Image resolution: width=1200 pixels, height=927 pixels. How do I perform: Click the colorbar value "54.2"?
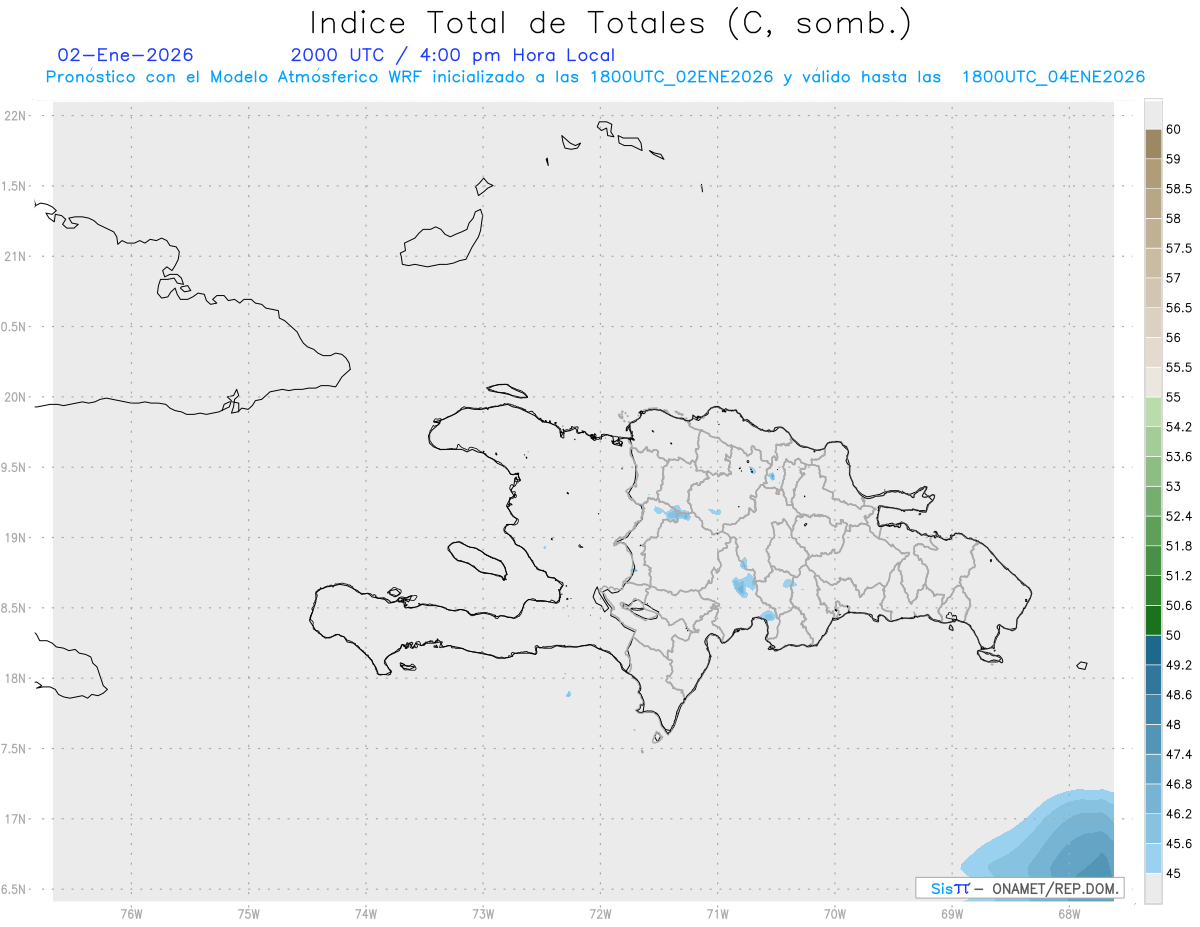coord(1180,427)
